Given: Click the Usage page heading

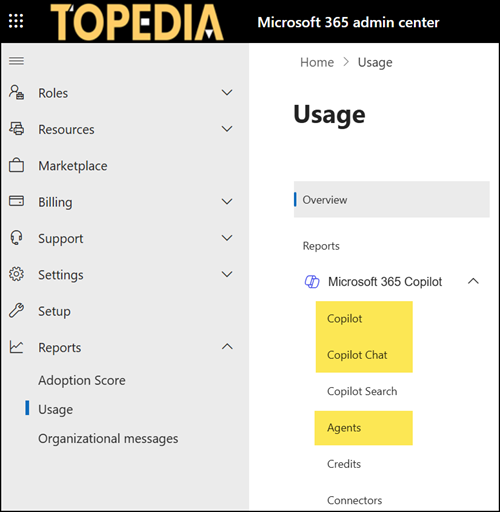Looking at the screenshot, I should click(x=329, y=115).
